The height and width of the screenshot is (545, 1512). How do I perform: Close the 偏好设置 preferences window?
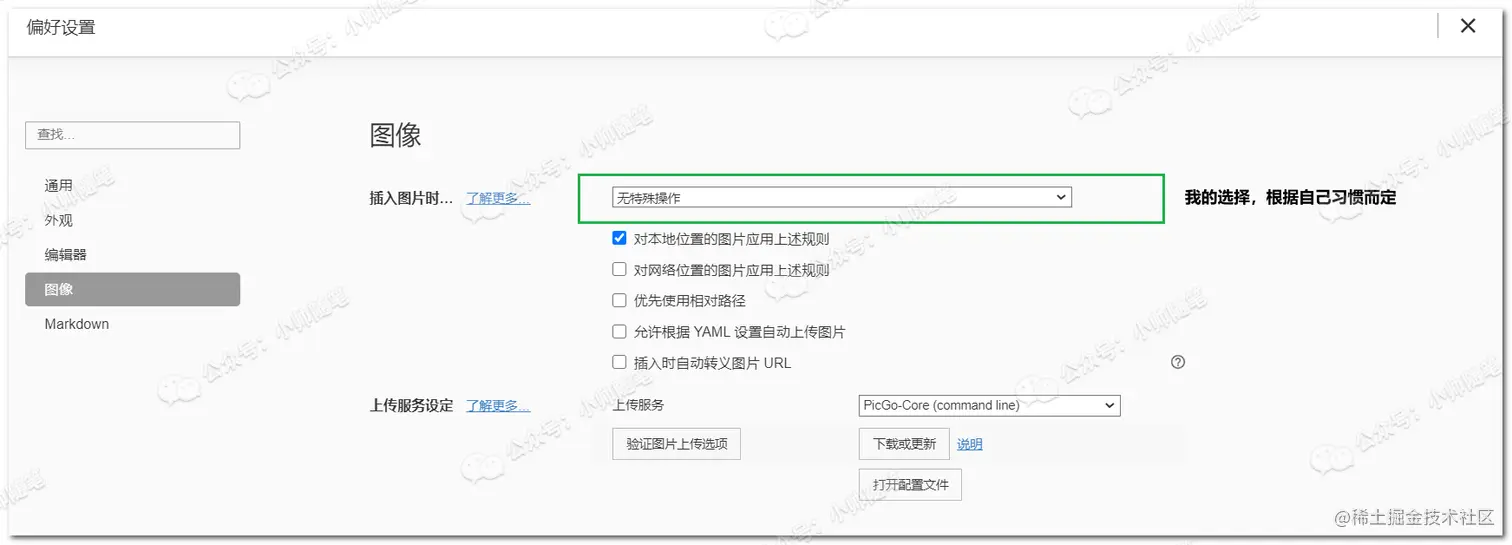click(x=1468, y=26)
